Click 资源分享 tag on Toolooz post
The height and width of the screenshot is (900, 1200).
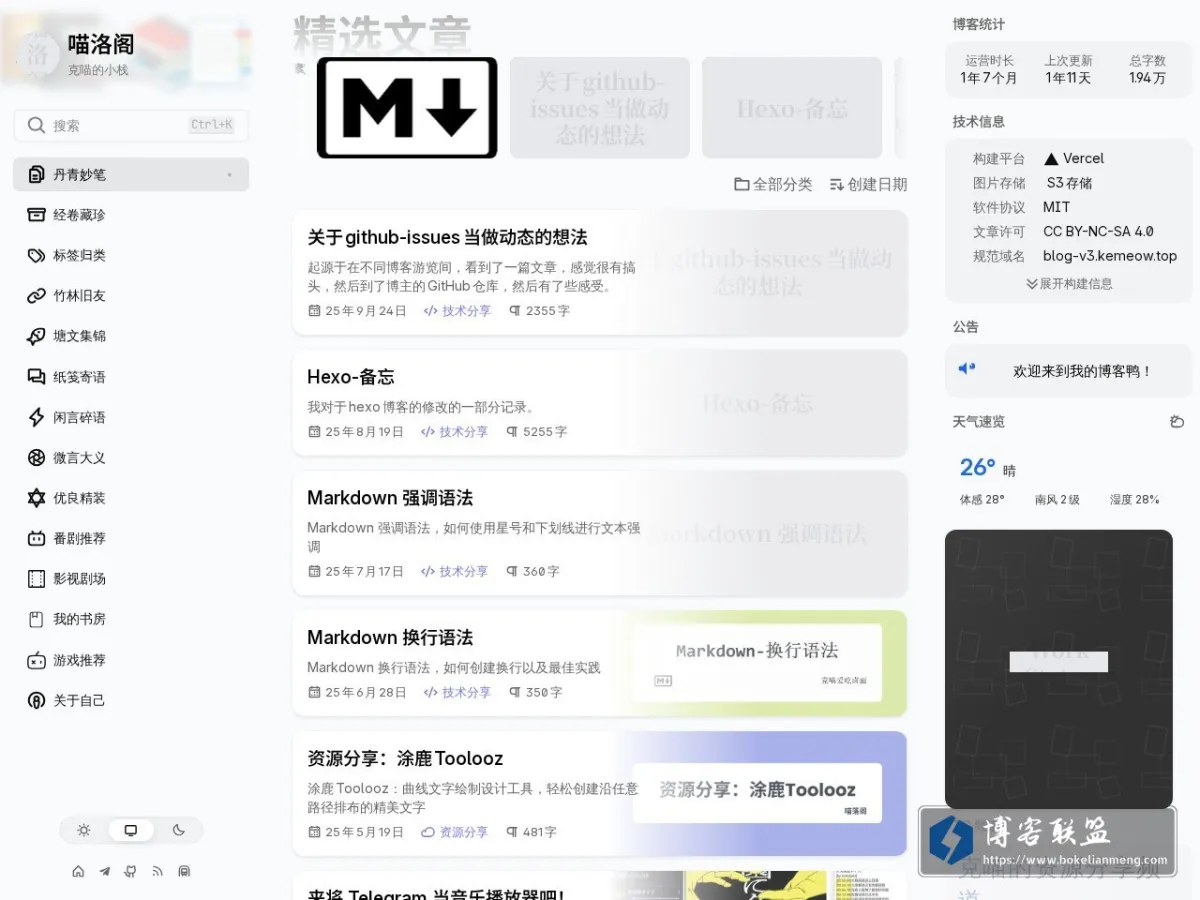[x=454, y=832]
